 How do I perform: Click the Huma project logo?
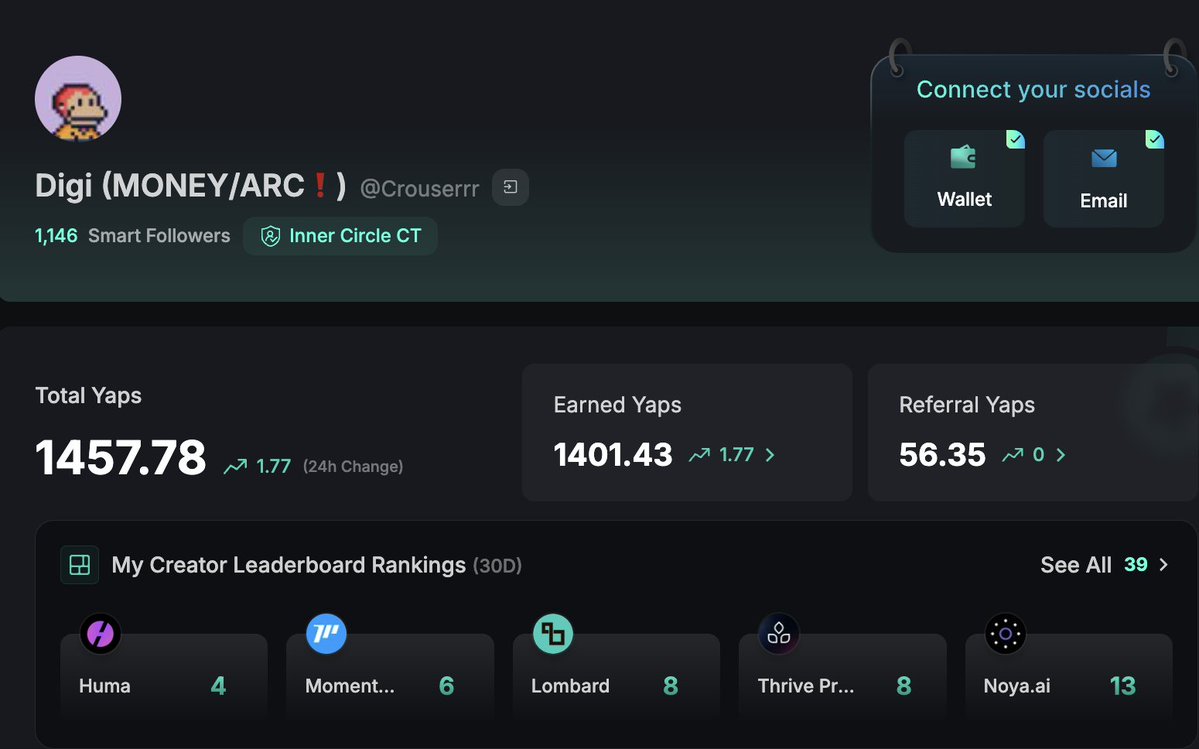click(x=100, y=634)
